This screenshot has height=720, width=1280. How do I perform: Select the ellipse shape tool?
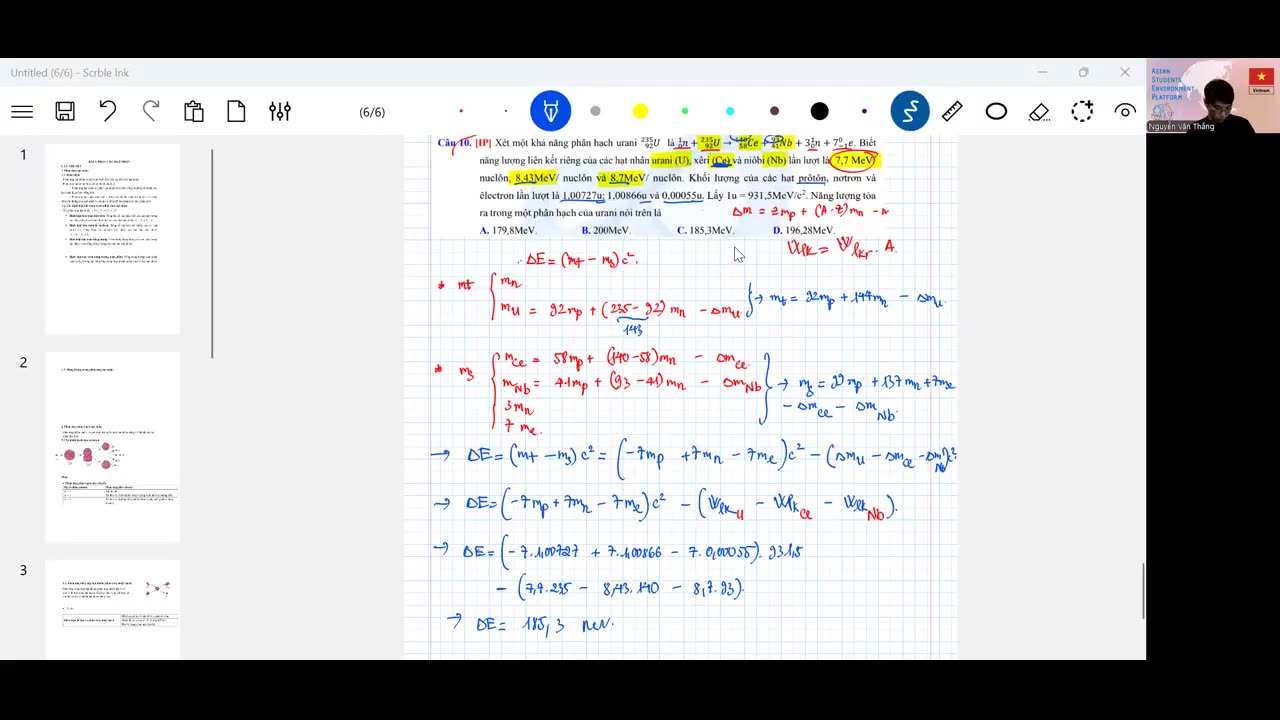point(996,111)
